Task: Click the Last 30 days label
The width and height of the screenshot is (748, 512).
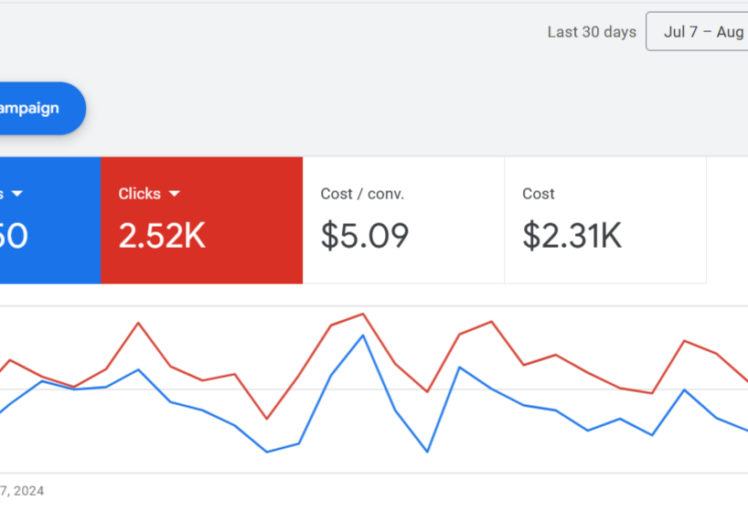Action: pos(591,32)
